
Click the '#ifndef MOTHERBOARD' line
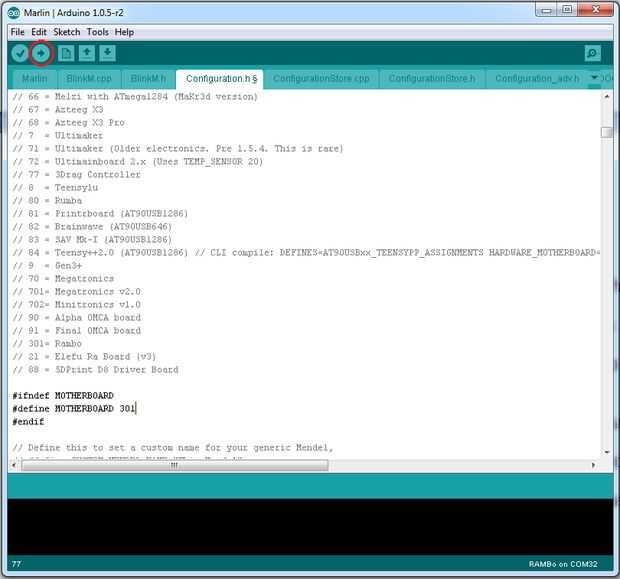[63, 395]
